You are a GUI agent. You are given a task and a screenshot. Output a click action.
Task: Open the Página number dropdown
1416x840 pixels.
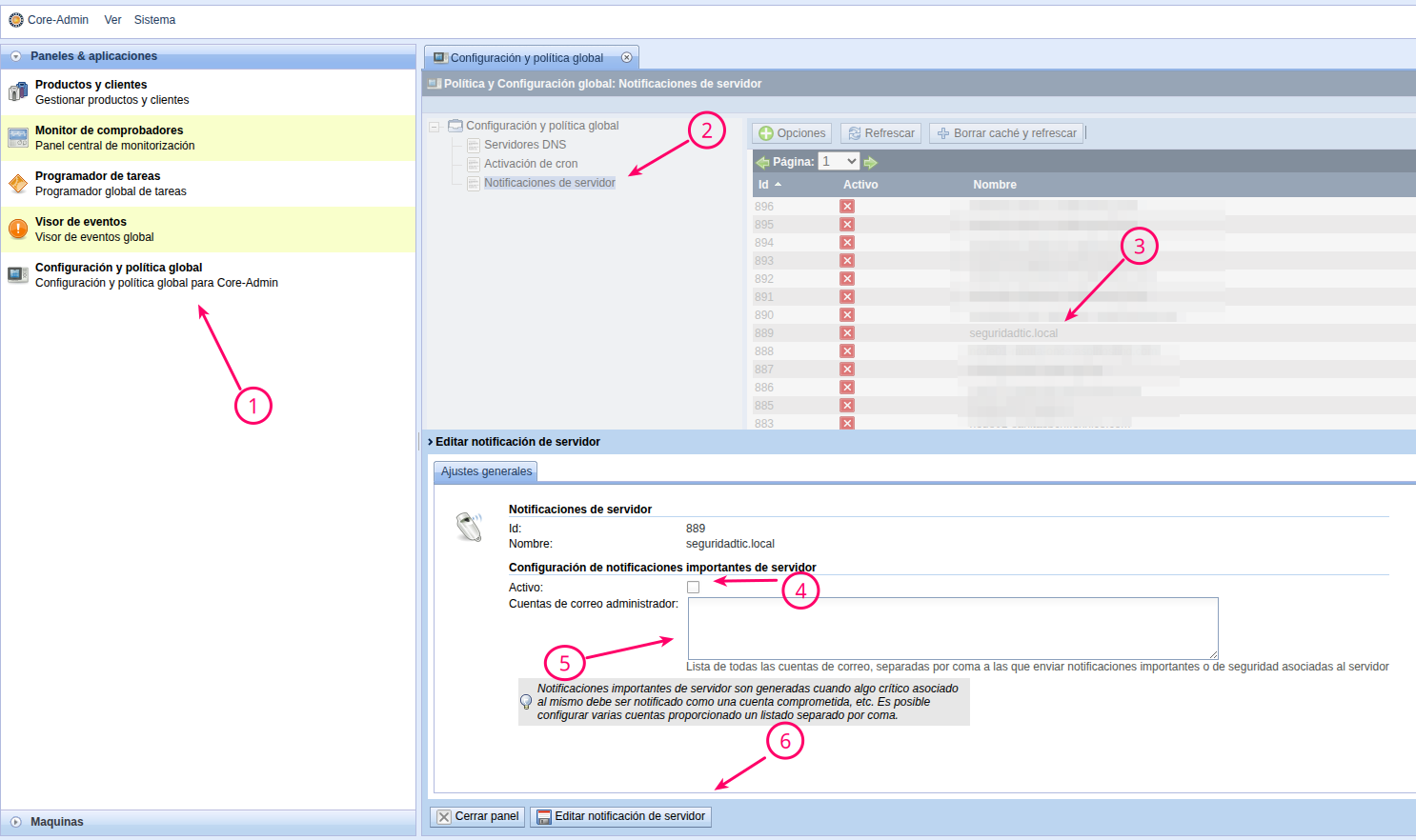(839, 162)
